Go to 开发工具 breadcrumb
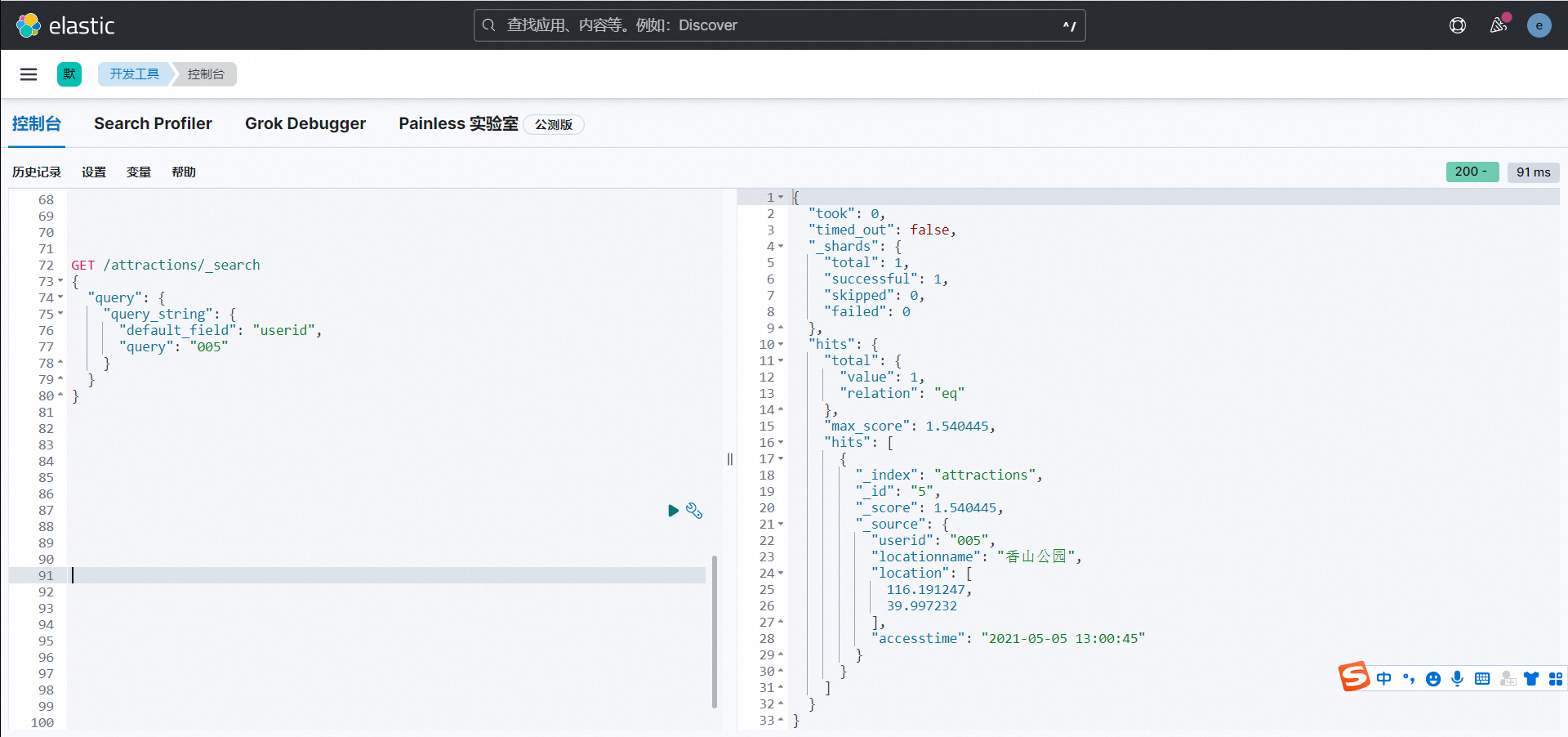The image size is (1568, 737). tap(135, 74)
